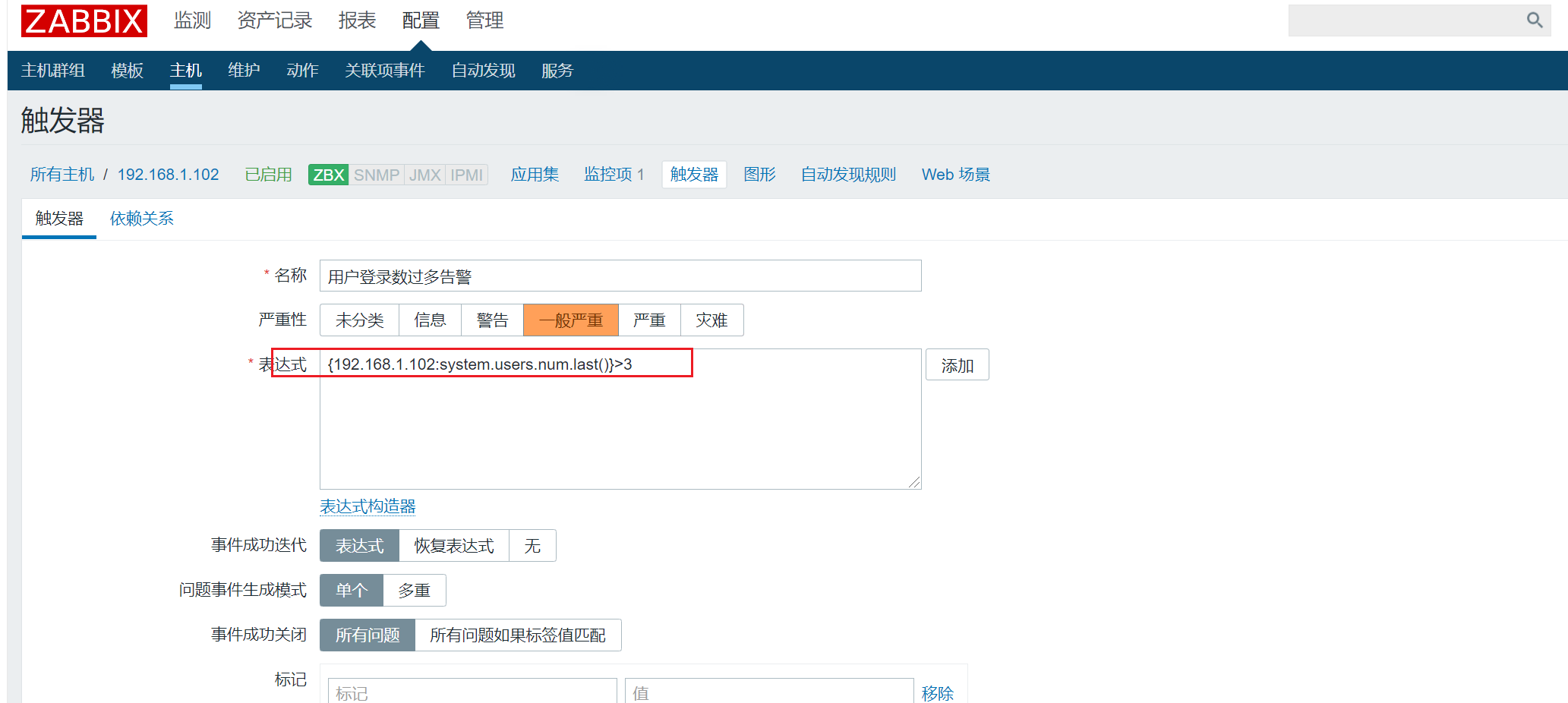This screenshot has width=1568, height=703.
Task: Click the 名称 trigger name field
Action: 620,276
